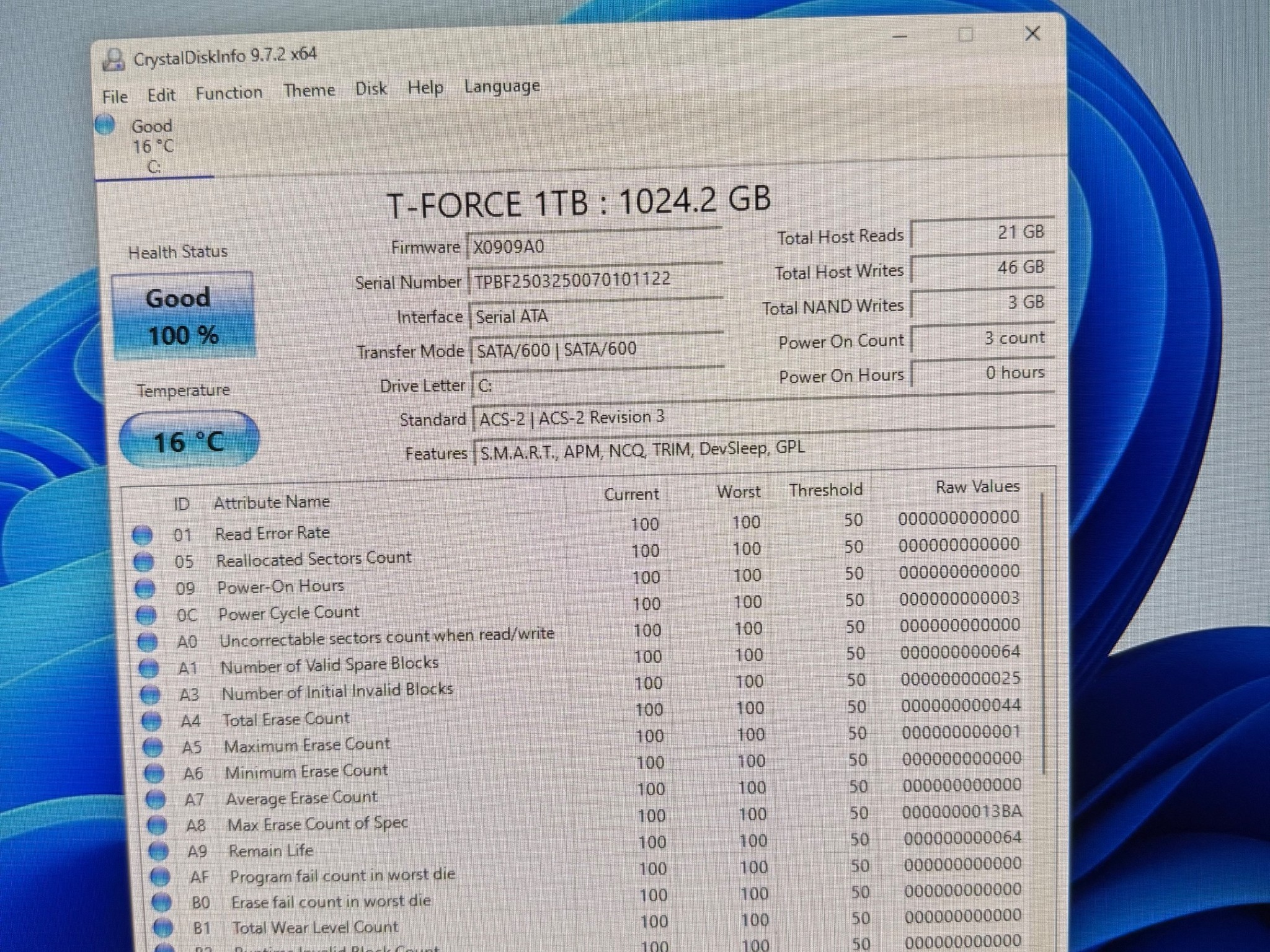
Task: Select the Reallocated Sectors Count attribute name
Action: click(314, 558)
